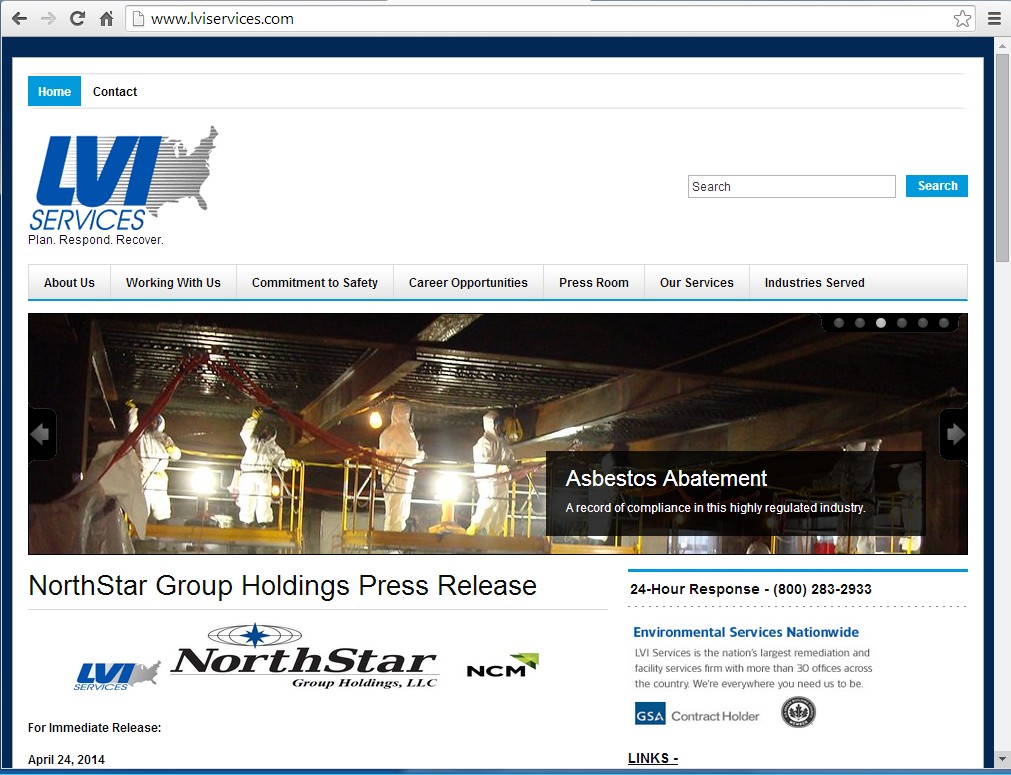The width and height of the screenshot is (1011, 775).
Task: Open the Contact page
Action: click(115, 92)
